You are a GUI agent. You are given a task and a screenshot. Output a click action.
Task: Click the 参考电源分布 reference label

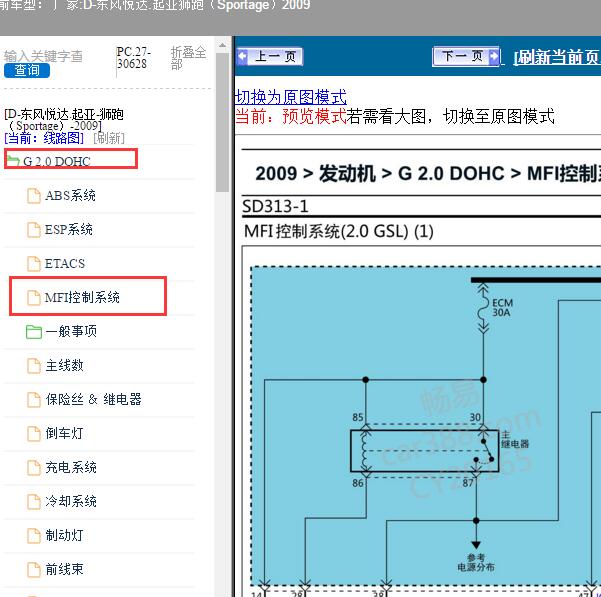[476, 563]
